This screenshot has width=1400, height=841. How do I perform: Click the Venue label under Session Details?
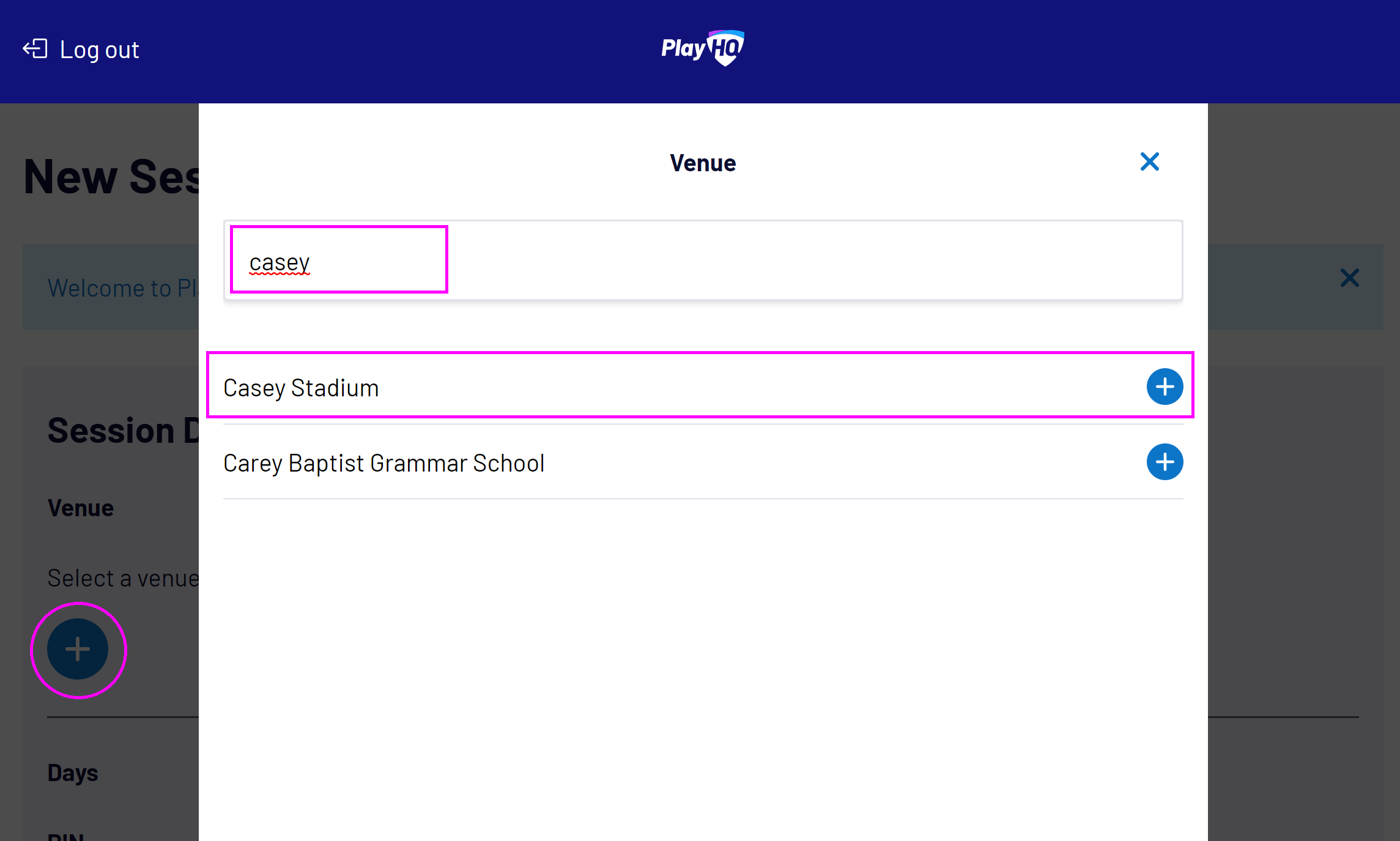tap(81, 508)
